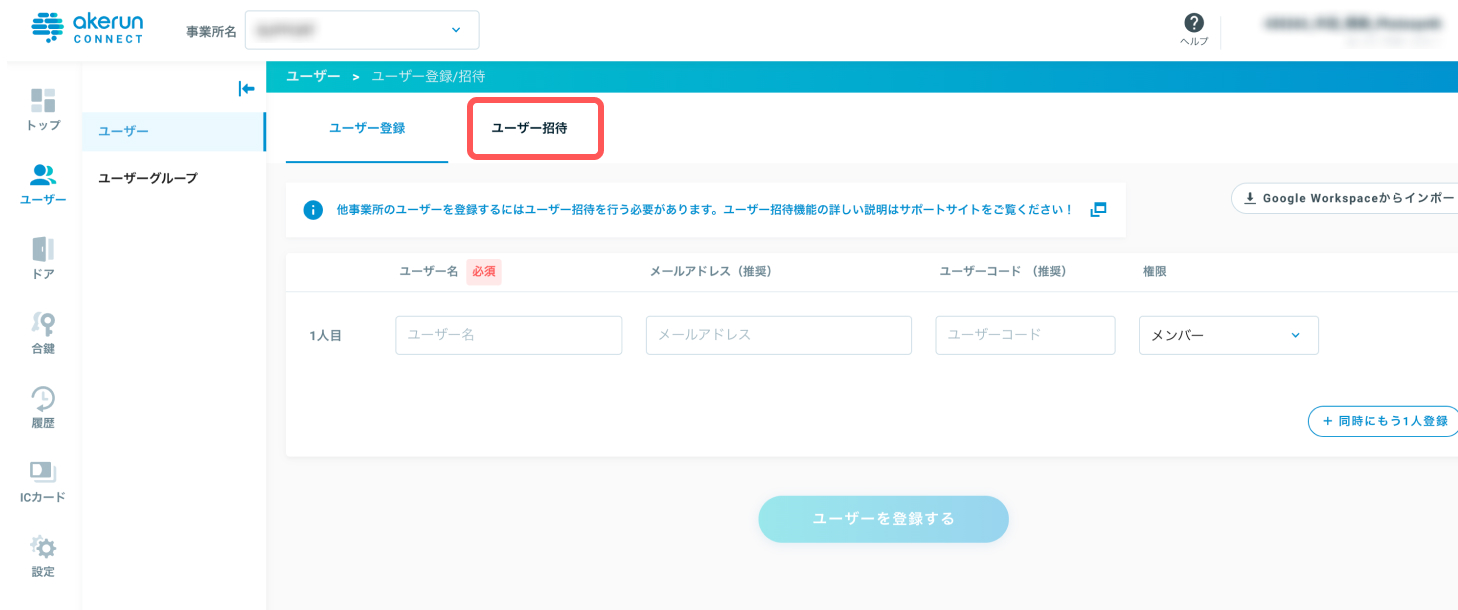The width and height of the screenshot is (1458, 610).
Task: Click the 1人目 row label
Action: (x=326, y=336)
